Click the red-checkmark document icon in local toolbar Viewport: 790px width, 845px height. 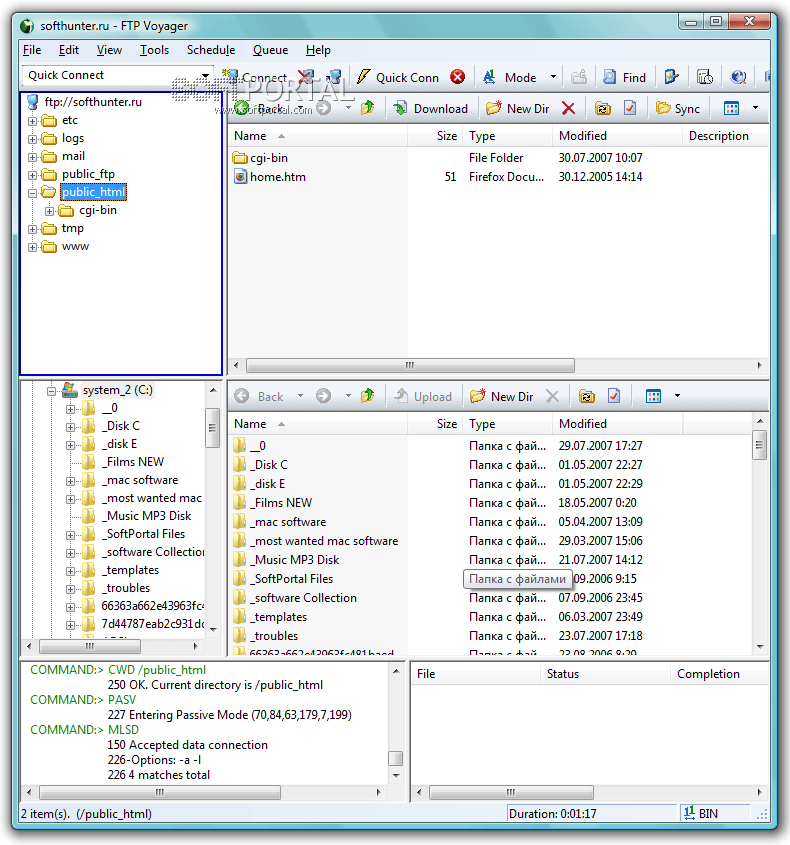pyautogui.click(x=614, y=396)
